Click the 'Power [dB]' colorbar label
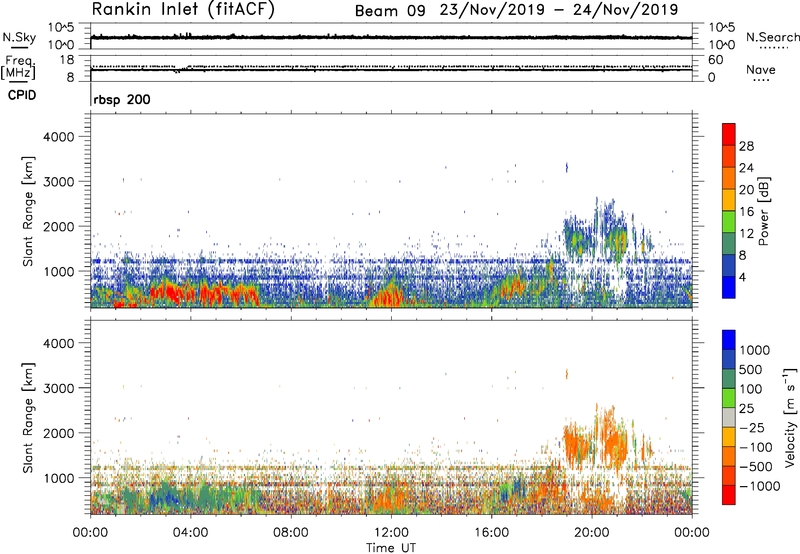Image resolution: width=800 pixels, height=554 pixels. (x=763, y=211)
